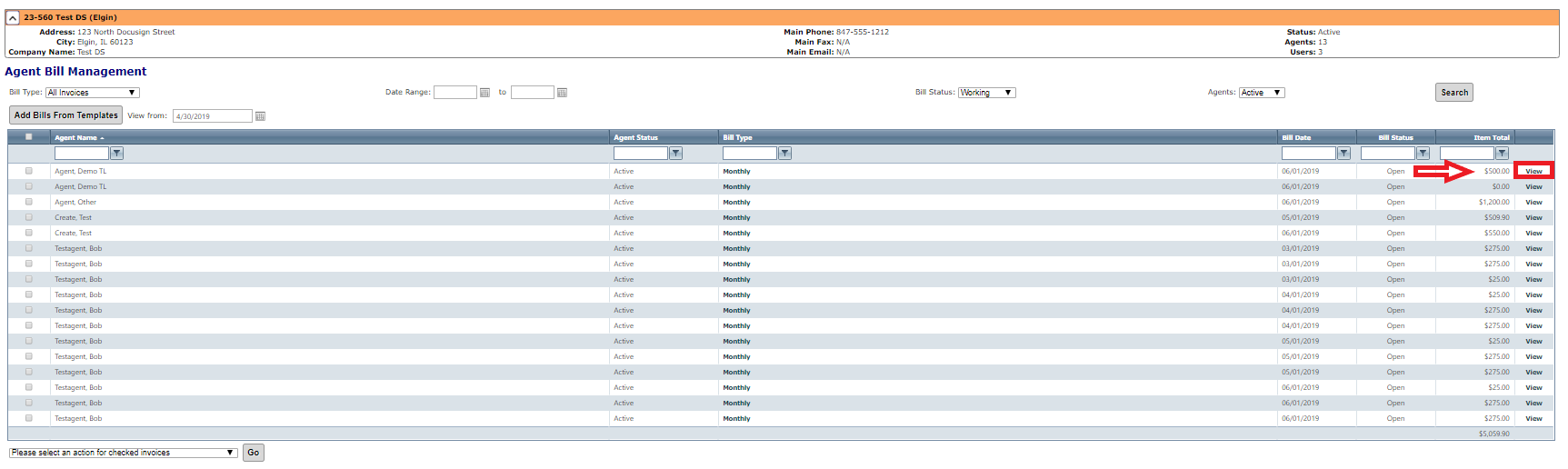Collapse the 23-560 Test DS header panel
This screenshot has height=469, width=1568.
click(x=13, y=17)
